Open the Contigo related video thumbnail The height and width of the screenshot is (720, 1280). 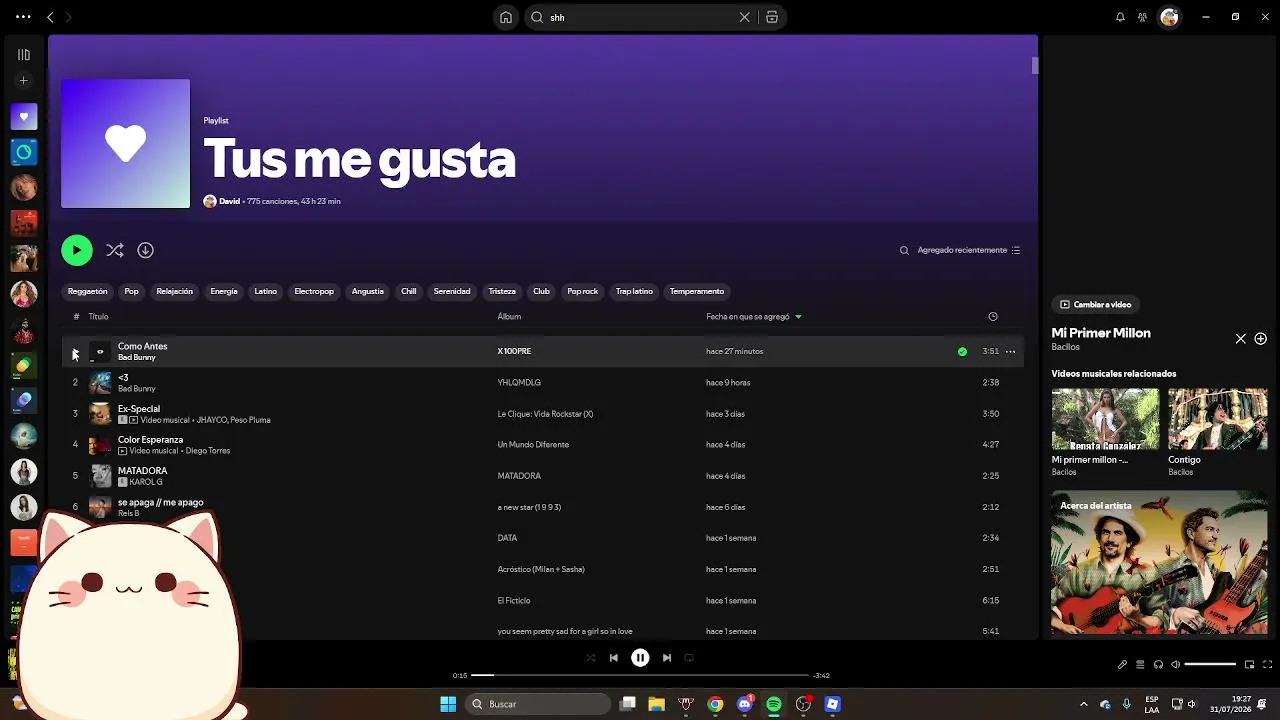(x=1218, y=420)
